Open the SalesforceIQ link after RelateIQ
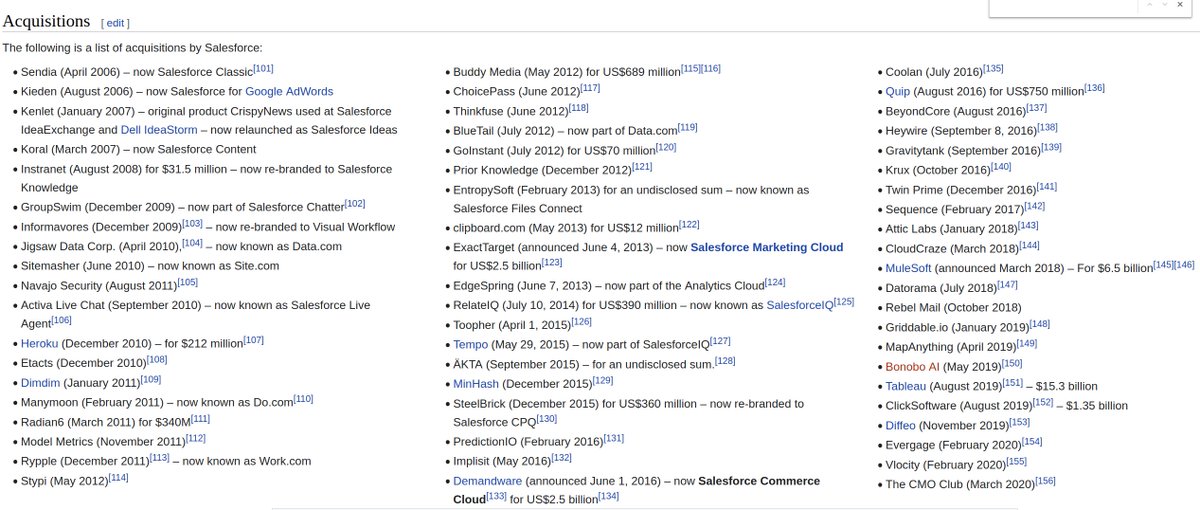This screenshot has width=1200, height=510. click(x=799, y=305)
